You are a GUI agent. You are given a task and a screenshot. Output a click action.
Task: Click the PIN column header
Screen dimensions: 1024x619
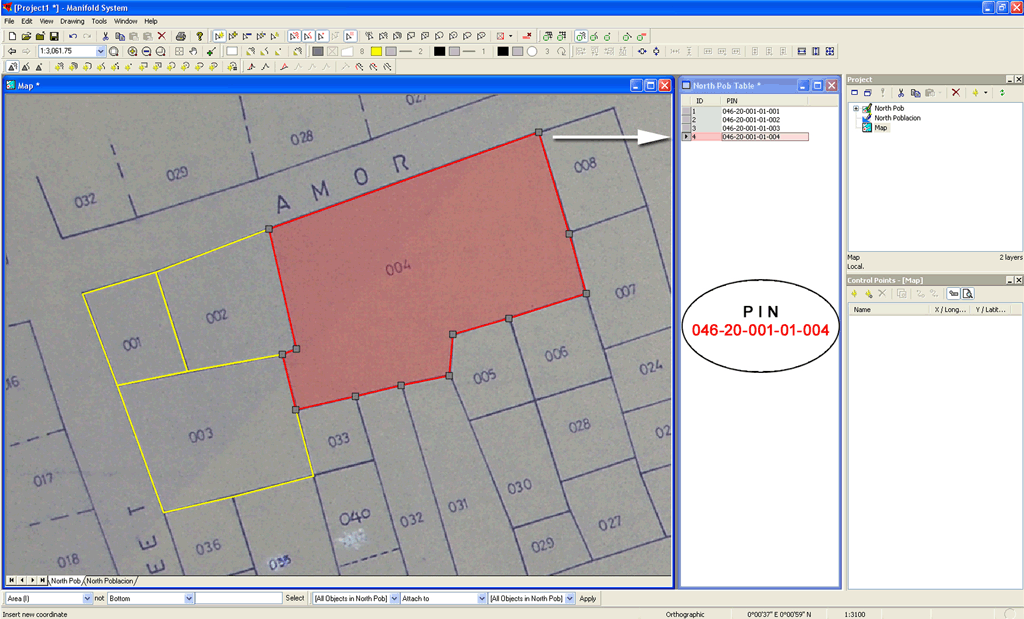(x=763, y=101)
